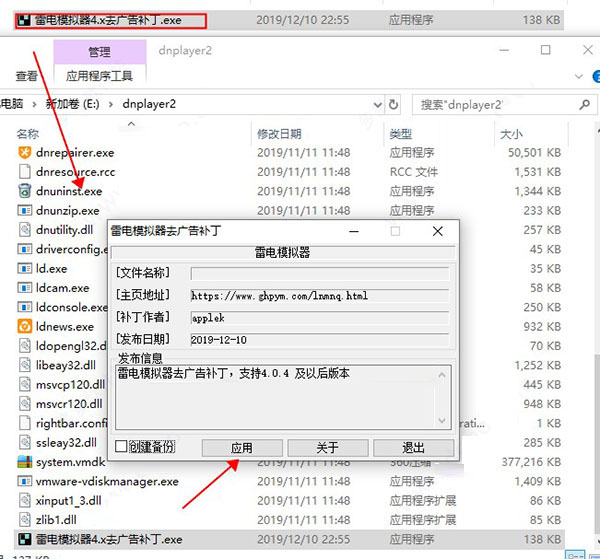Click the 主页地址 URL field
This screenshot has height=559, width=600.
pyautogui.click(x=320, y=295)
